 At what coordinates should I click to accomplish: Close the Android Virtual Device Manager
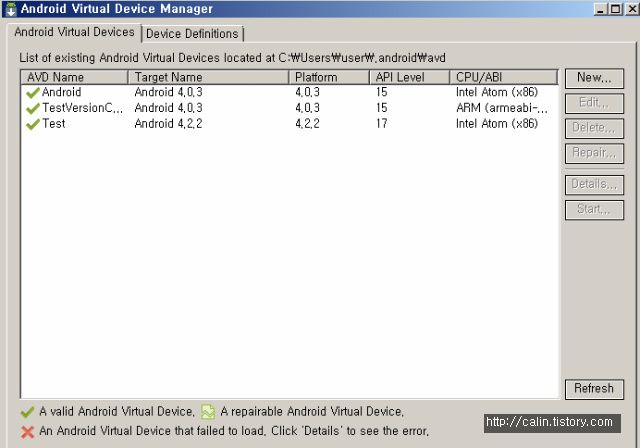[632, 9]
